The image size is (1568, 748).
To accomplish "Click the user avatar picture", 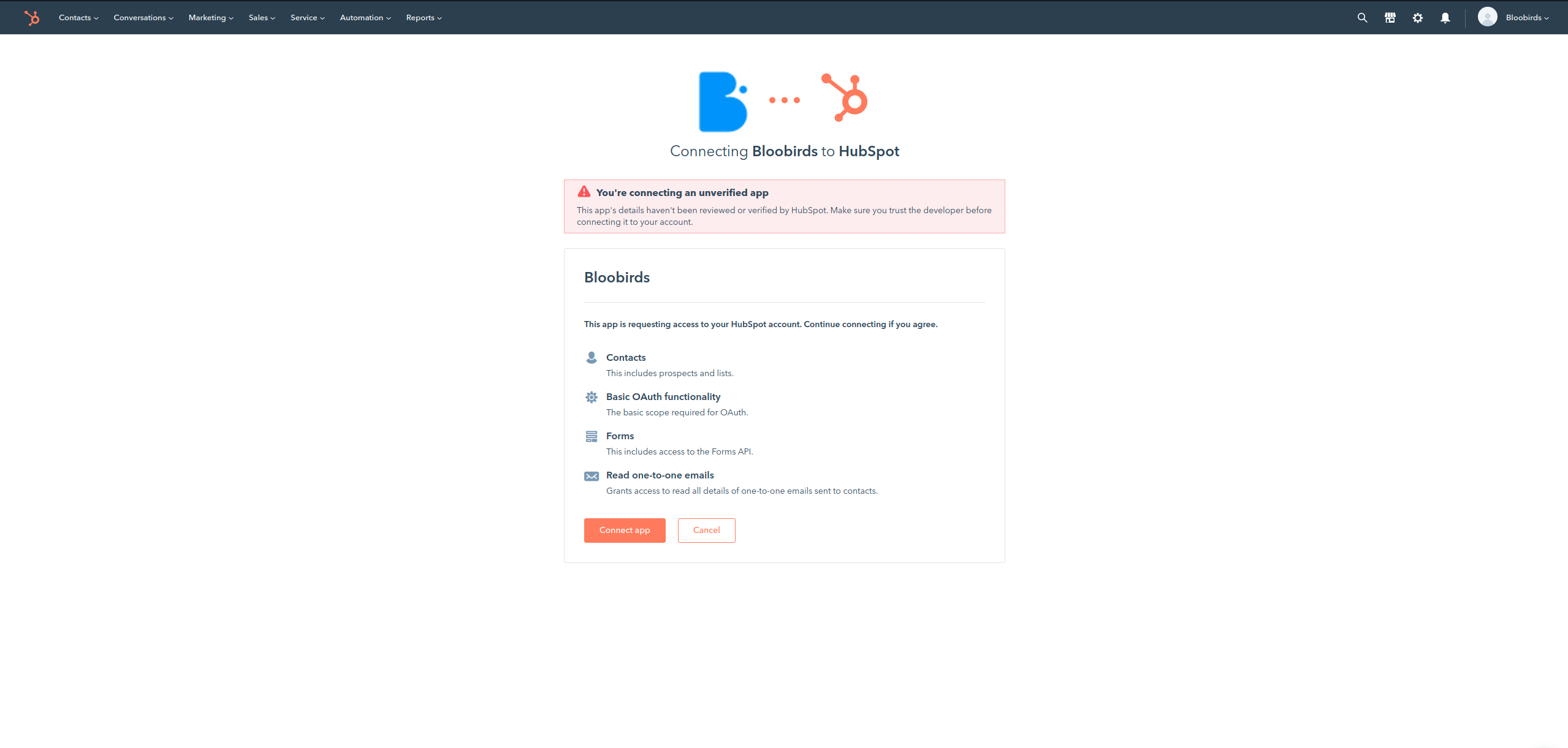I will tap(1487, 17).
